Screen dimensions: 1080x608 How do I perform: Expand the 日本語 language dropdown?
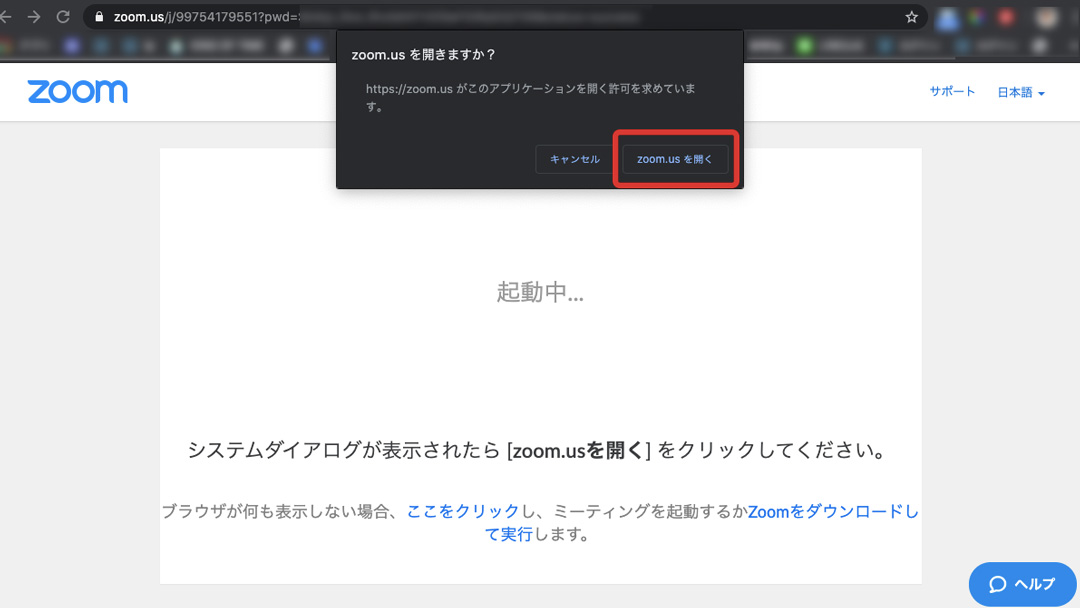(1021, 92)
